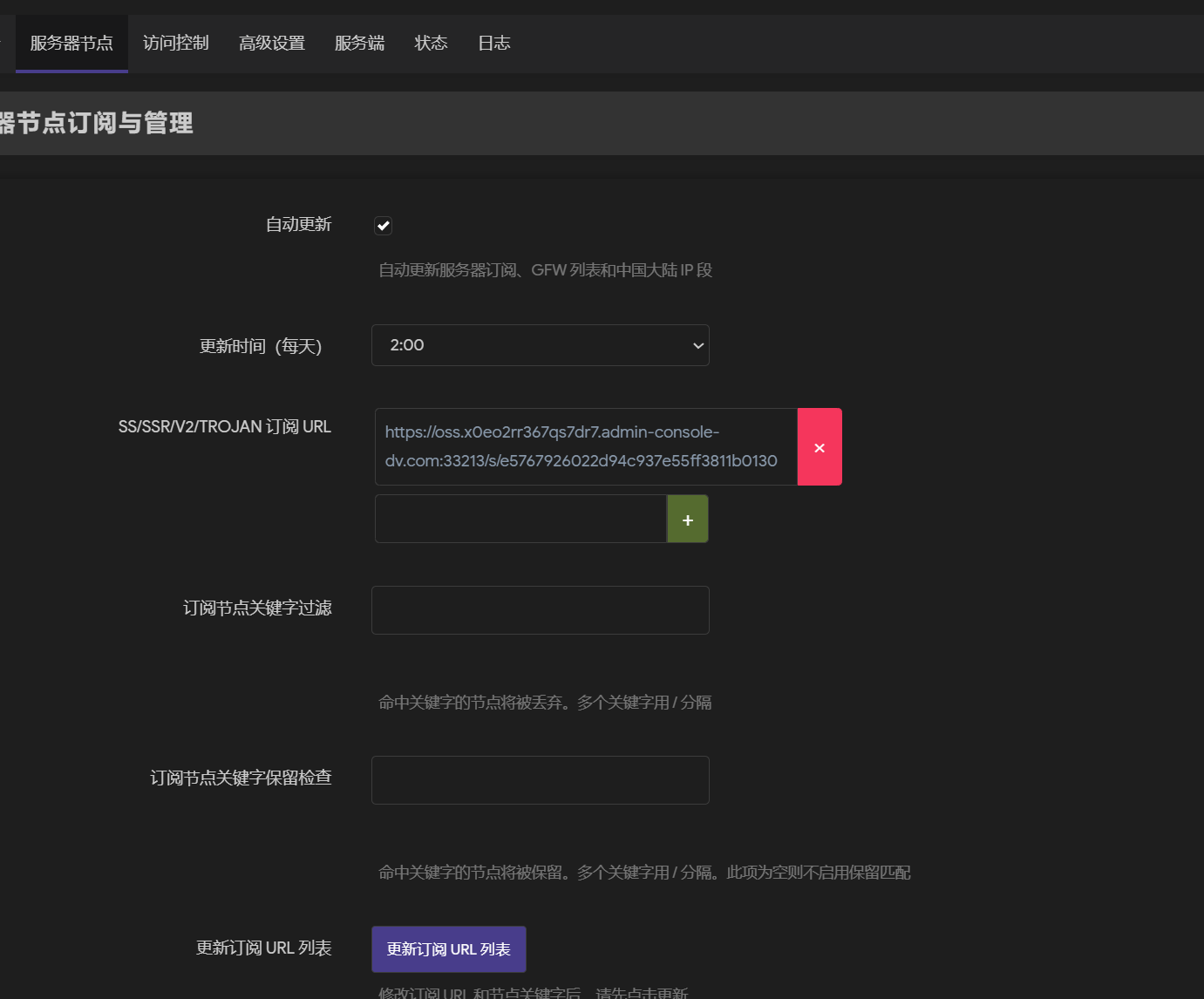Switch to the 访问控制 tab
This screenshot has height=999, width=1204.
pyautogui.click(x=176, y=43)
